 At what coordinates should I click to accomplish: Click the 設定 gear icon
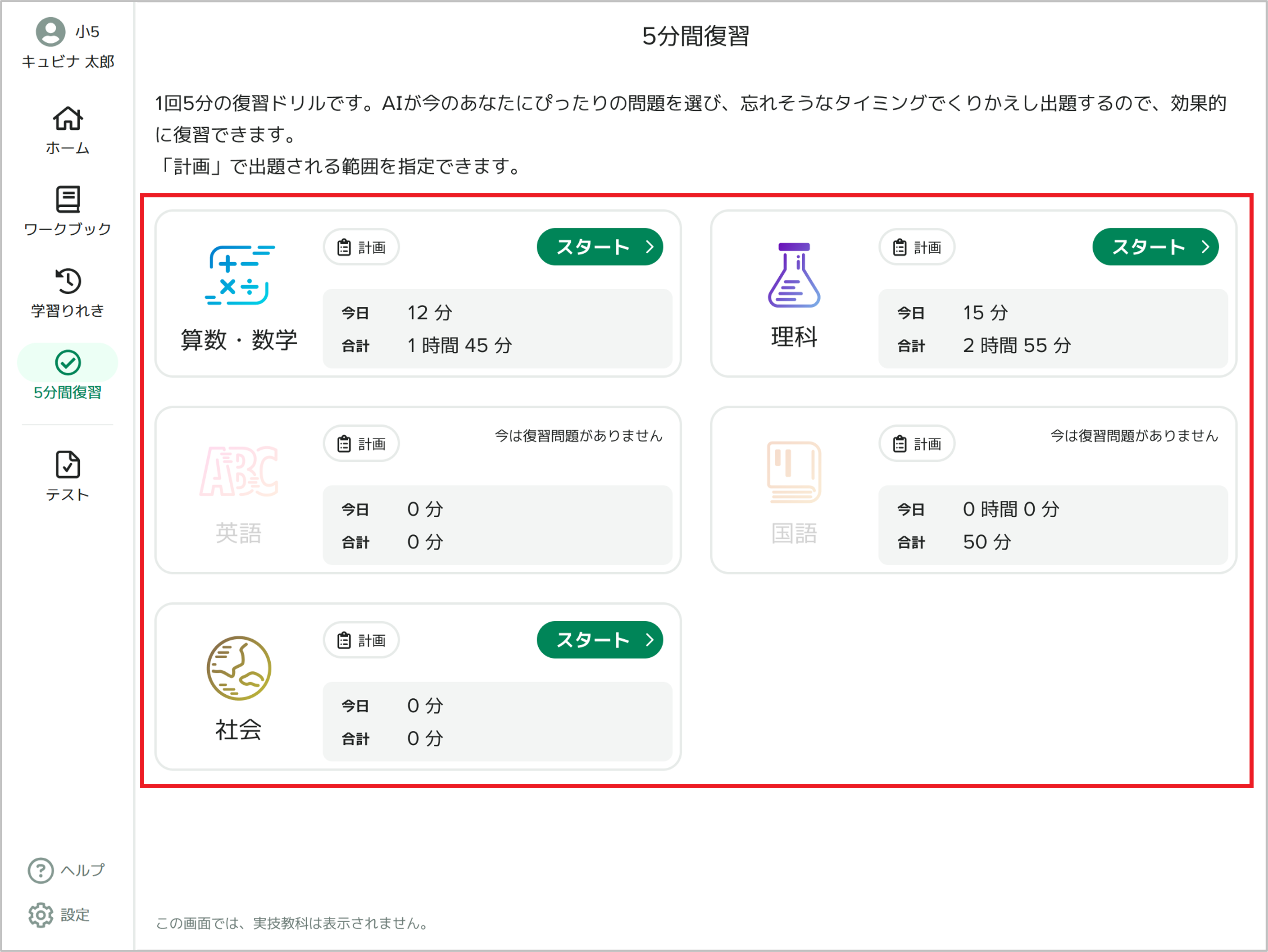[x=41, y=915]
